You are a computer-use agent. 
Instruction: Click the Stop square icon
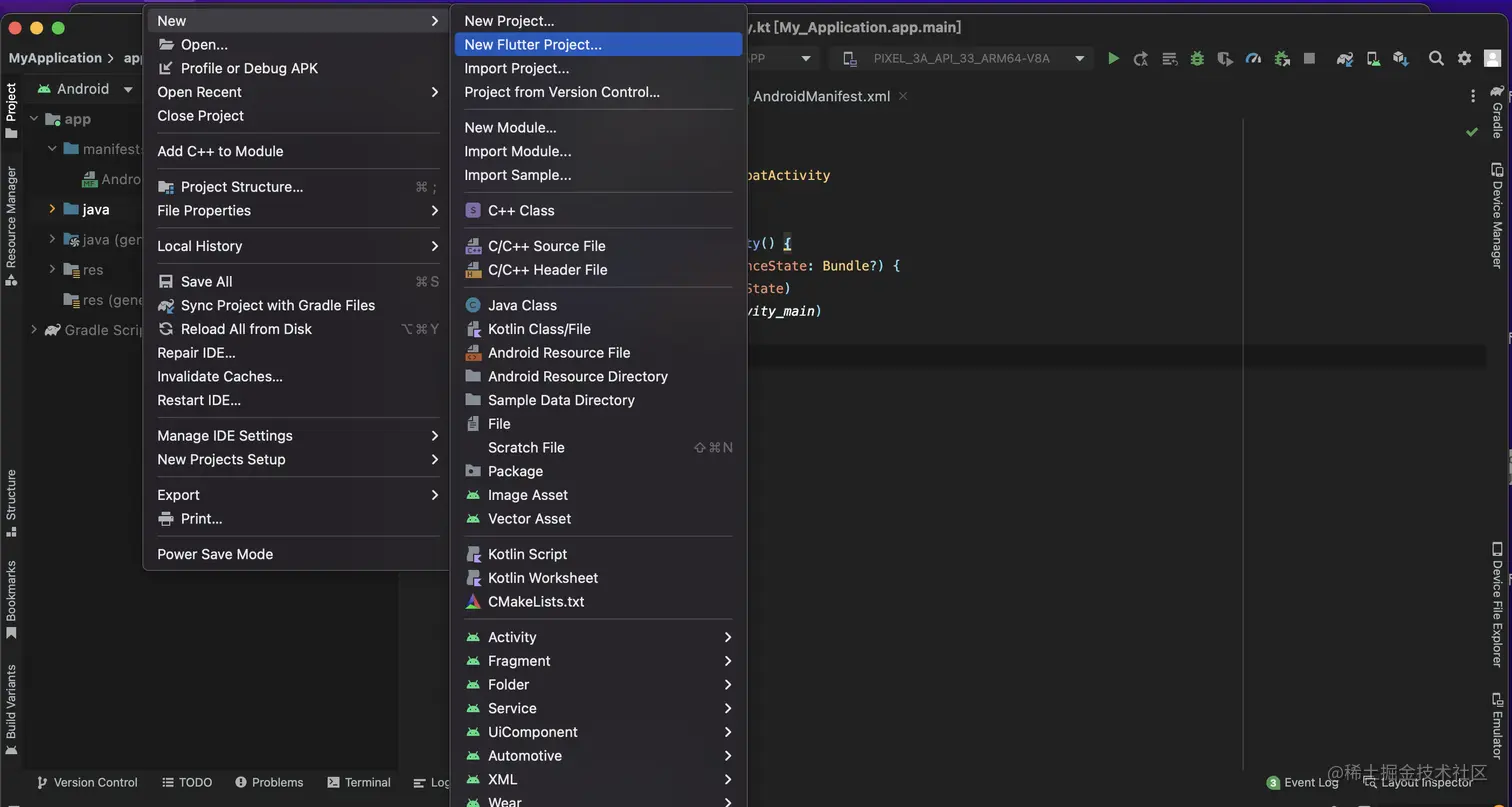coord(1309,58)
